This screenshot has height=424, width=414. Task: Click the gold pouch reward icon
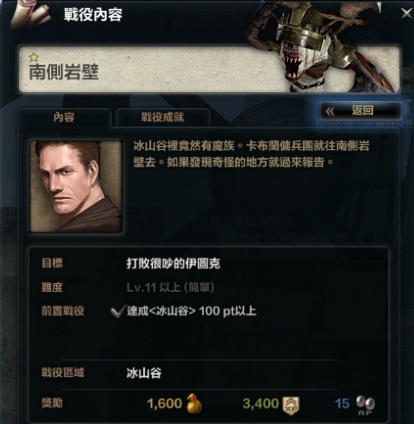[194, 404]
